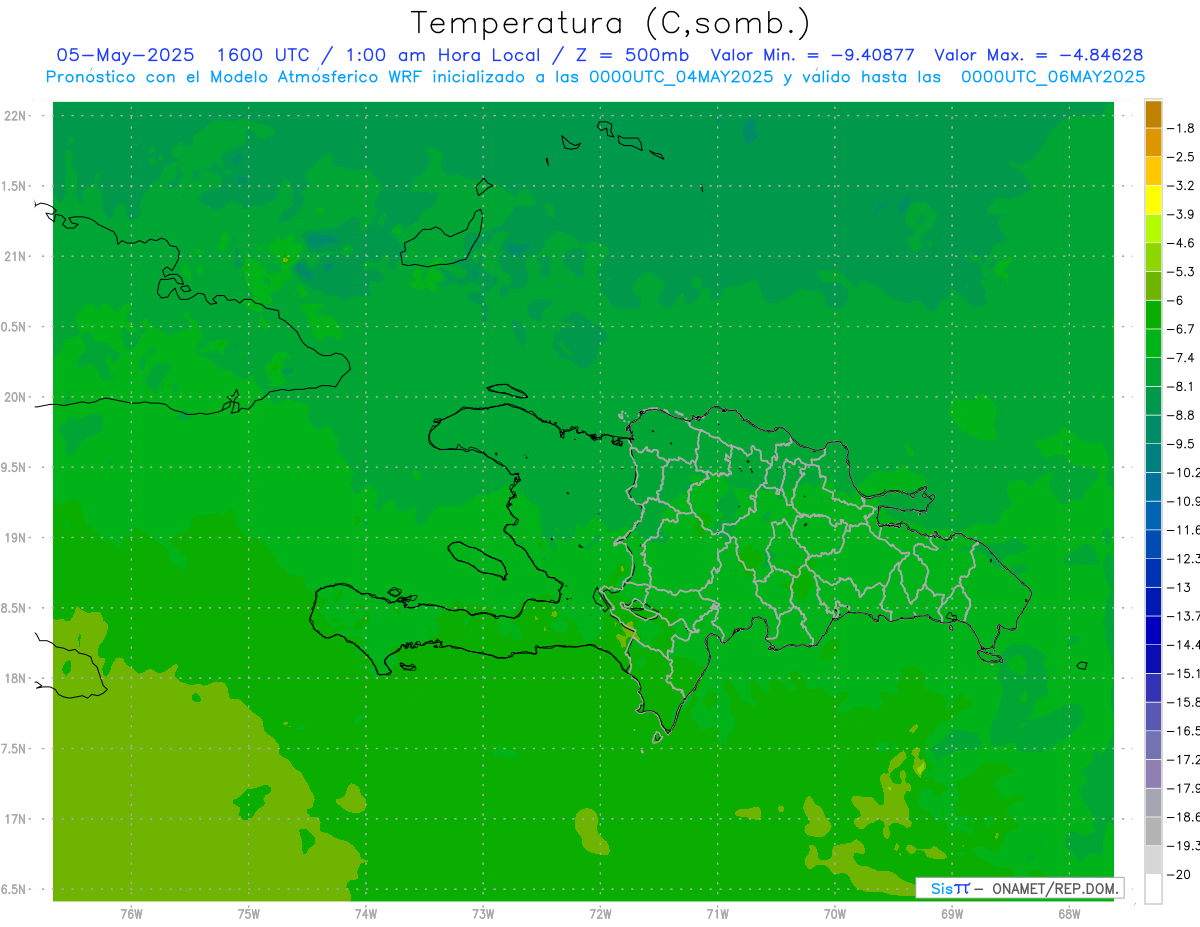Screen dimensions: 1200x927
Task: Click the '-8.8' colorbar value
Action: tap(1181, 414)
